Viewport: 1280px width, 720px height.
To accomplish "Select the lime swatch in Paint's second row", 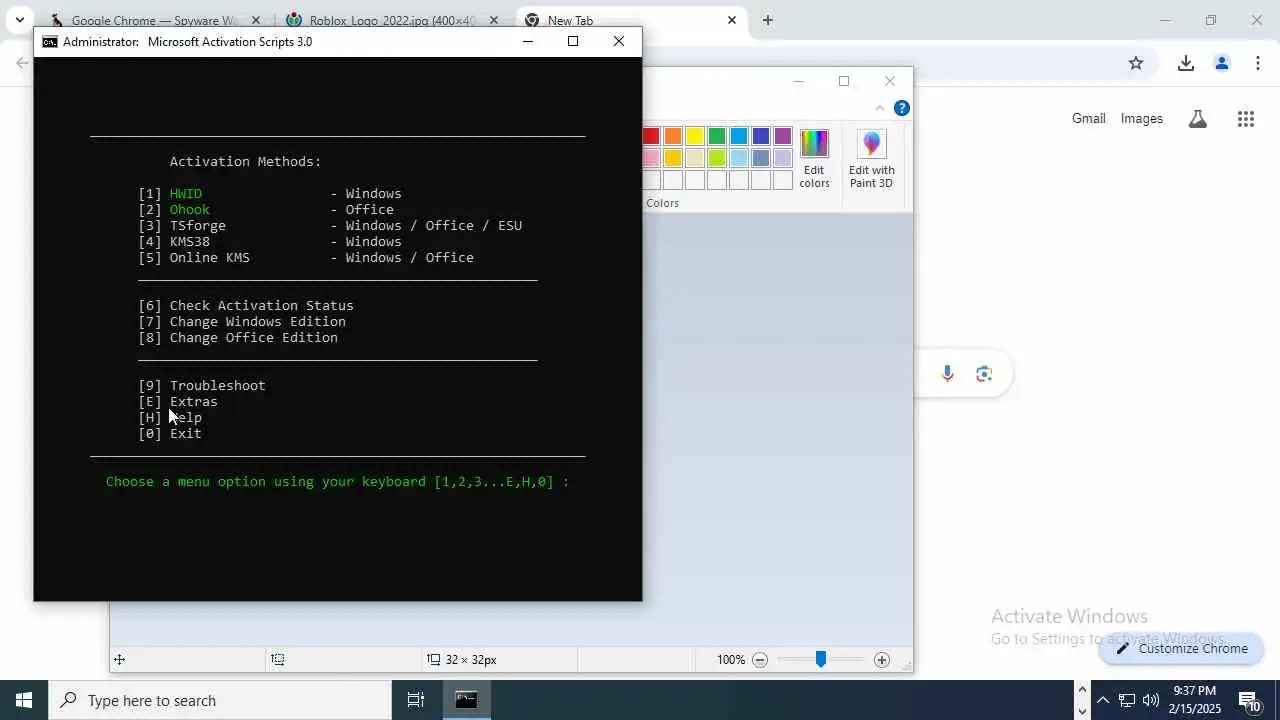I will coord(717,158).
